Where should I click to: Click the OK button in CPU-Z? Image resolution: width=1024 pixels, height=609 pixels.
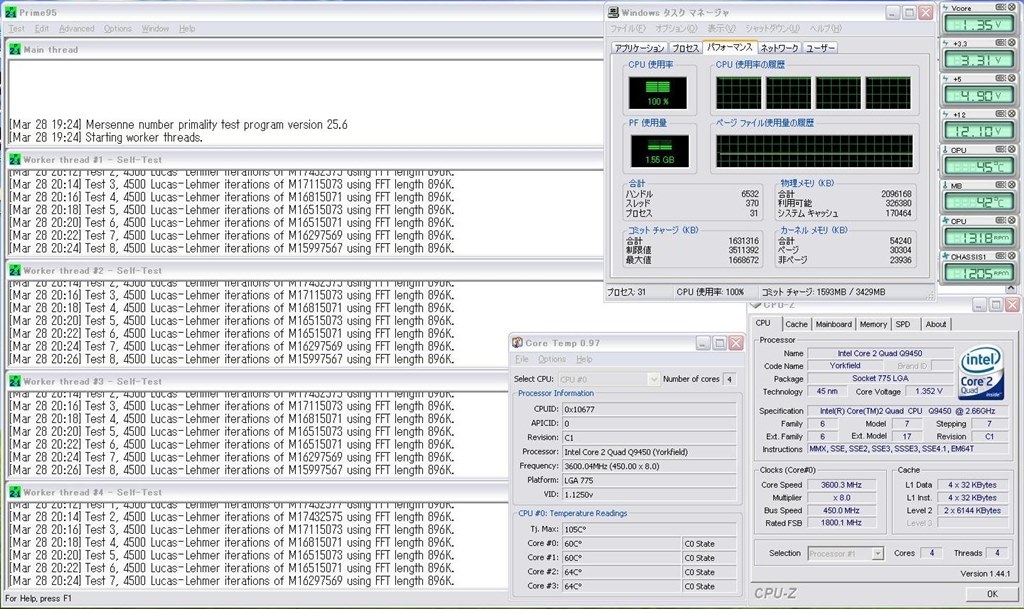click(991, 593)
